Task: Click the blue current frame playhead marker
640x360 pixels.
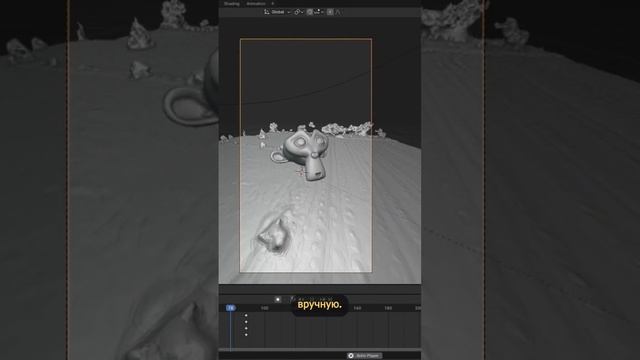Action: [231, 308]
